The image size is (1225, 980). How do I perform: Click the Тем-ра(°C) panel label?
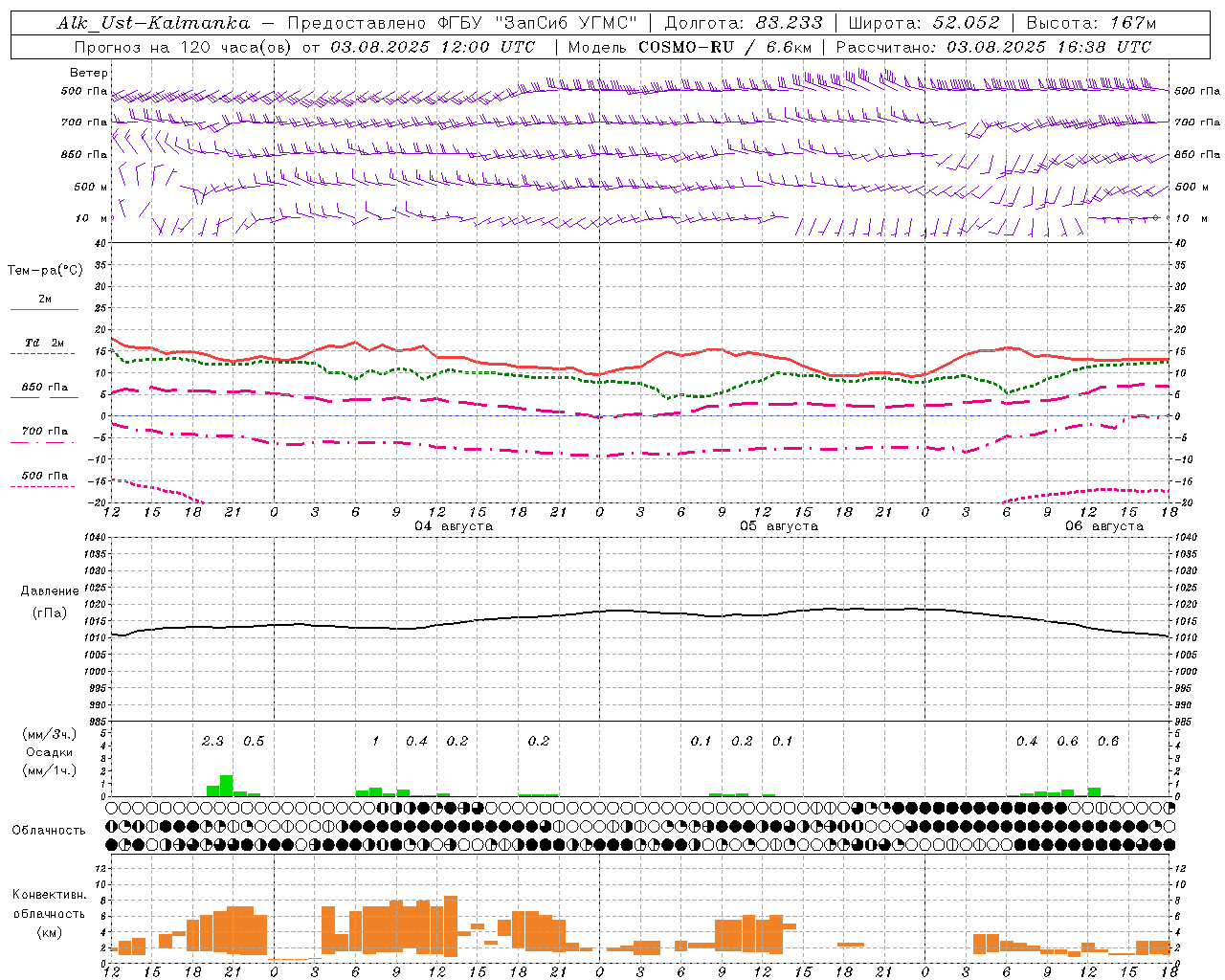click(45, 271)
